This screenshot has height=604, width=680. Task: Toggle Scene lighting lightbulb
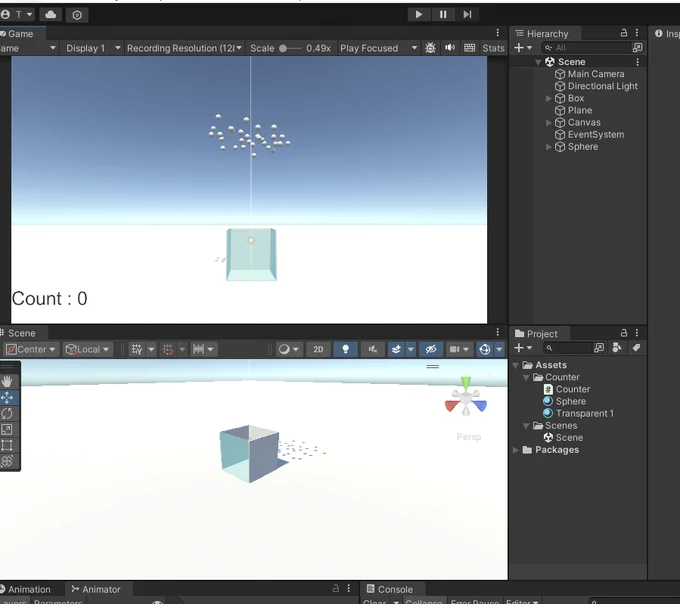point(346,349)
